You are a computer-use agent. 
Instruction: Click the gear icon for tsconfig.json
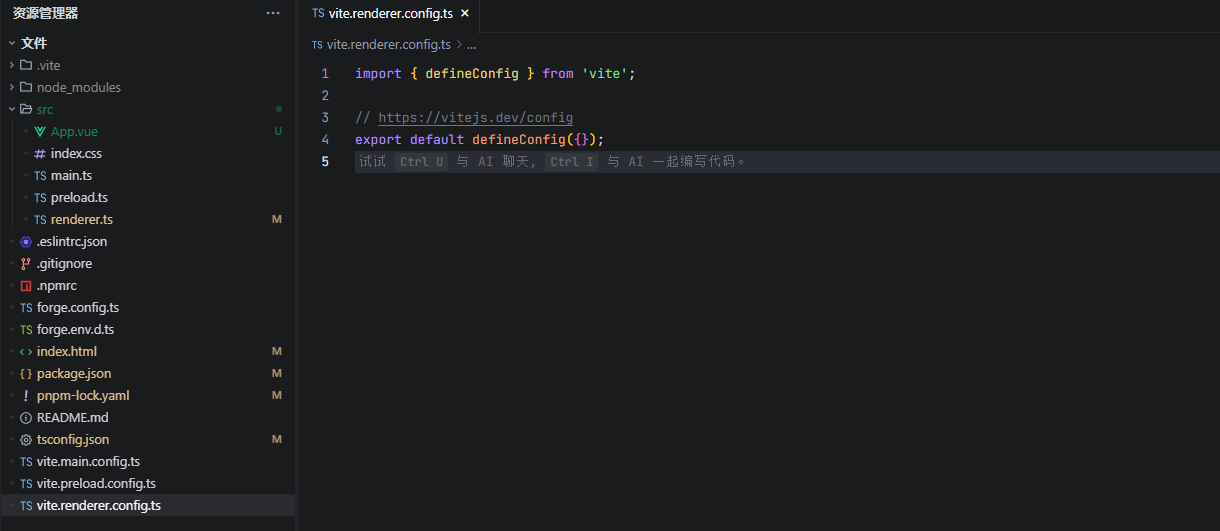point(26,439)
